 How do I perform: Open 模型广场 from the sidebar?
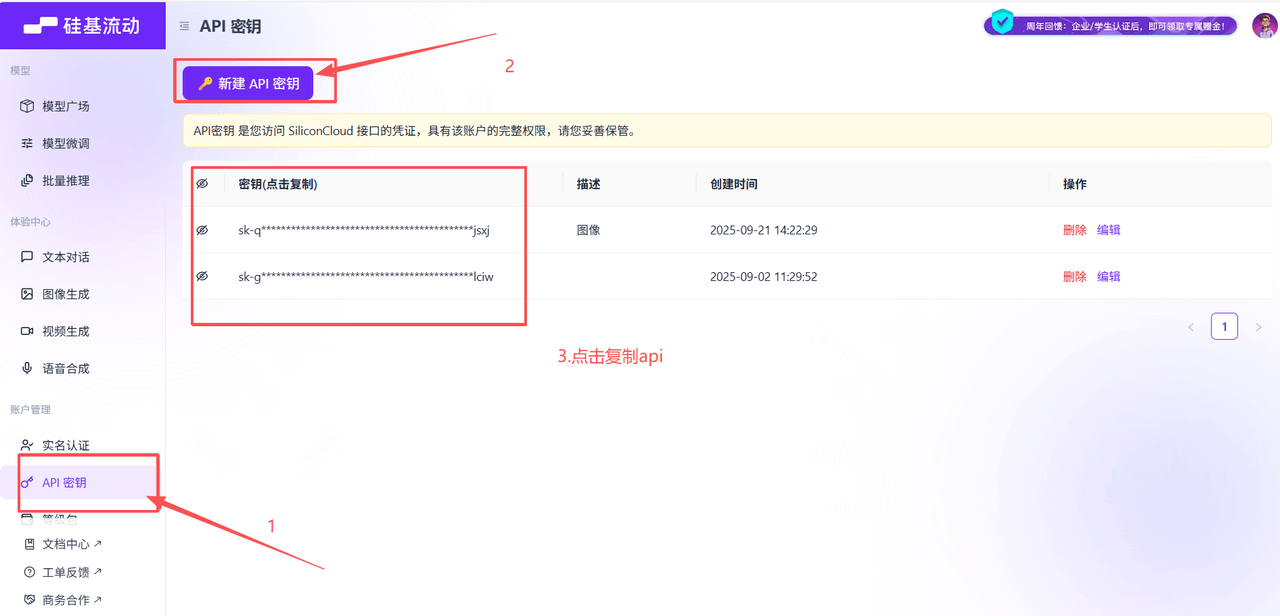[65, 106]
